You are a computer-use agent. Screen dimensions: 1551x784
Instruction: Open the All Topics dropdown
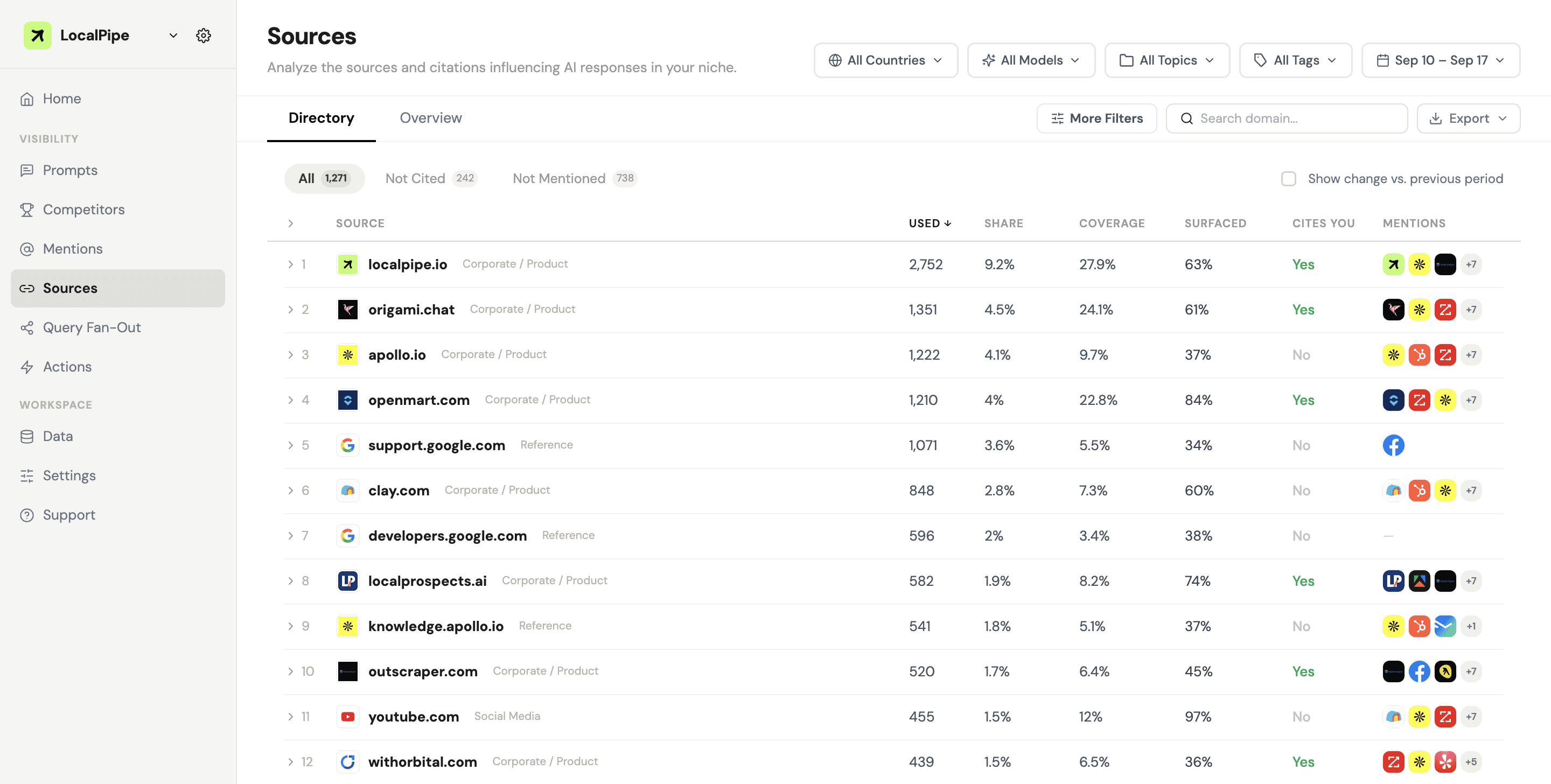click(x=1167, y=60)
